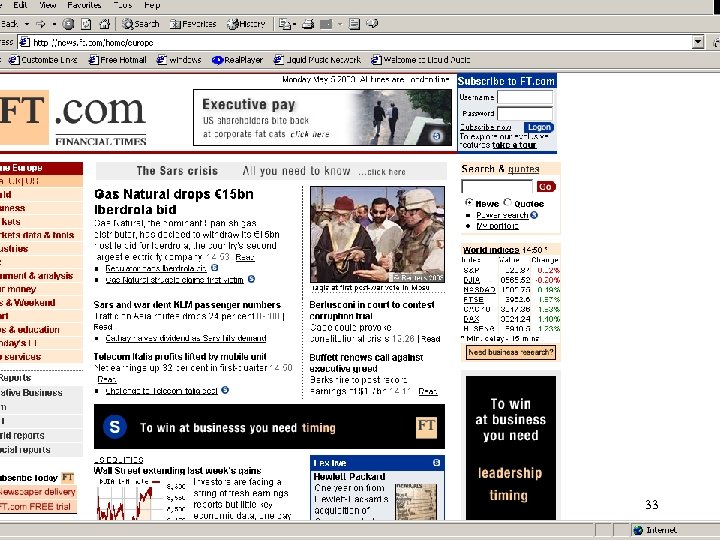
Task: Open the Tools menu
Action: 123,5
